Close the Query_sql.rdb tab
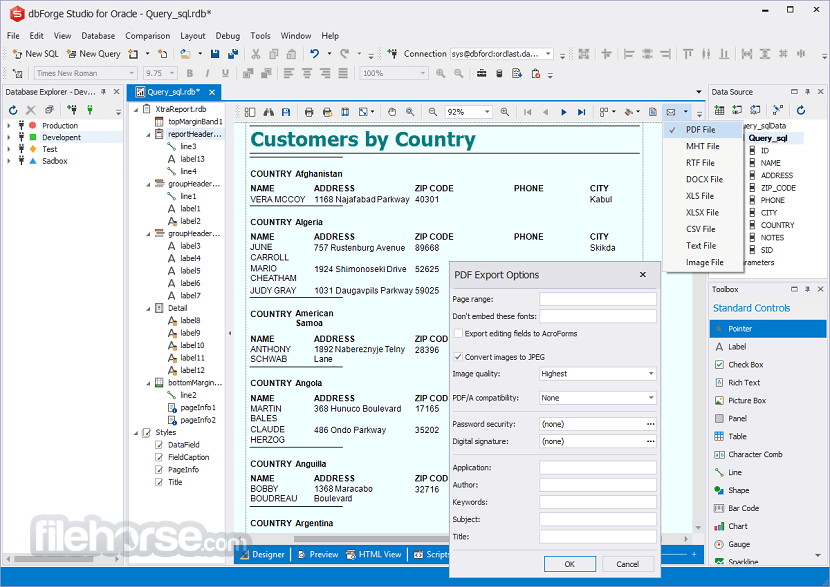 (212, 92)
